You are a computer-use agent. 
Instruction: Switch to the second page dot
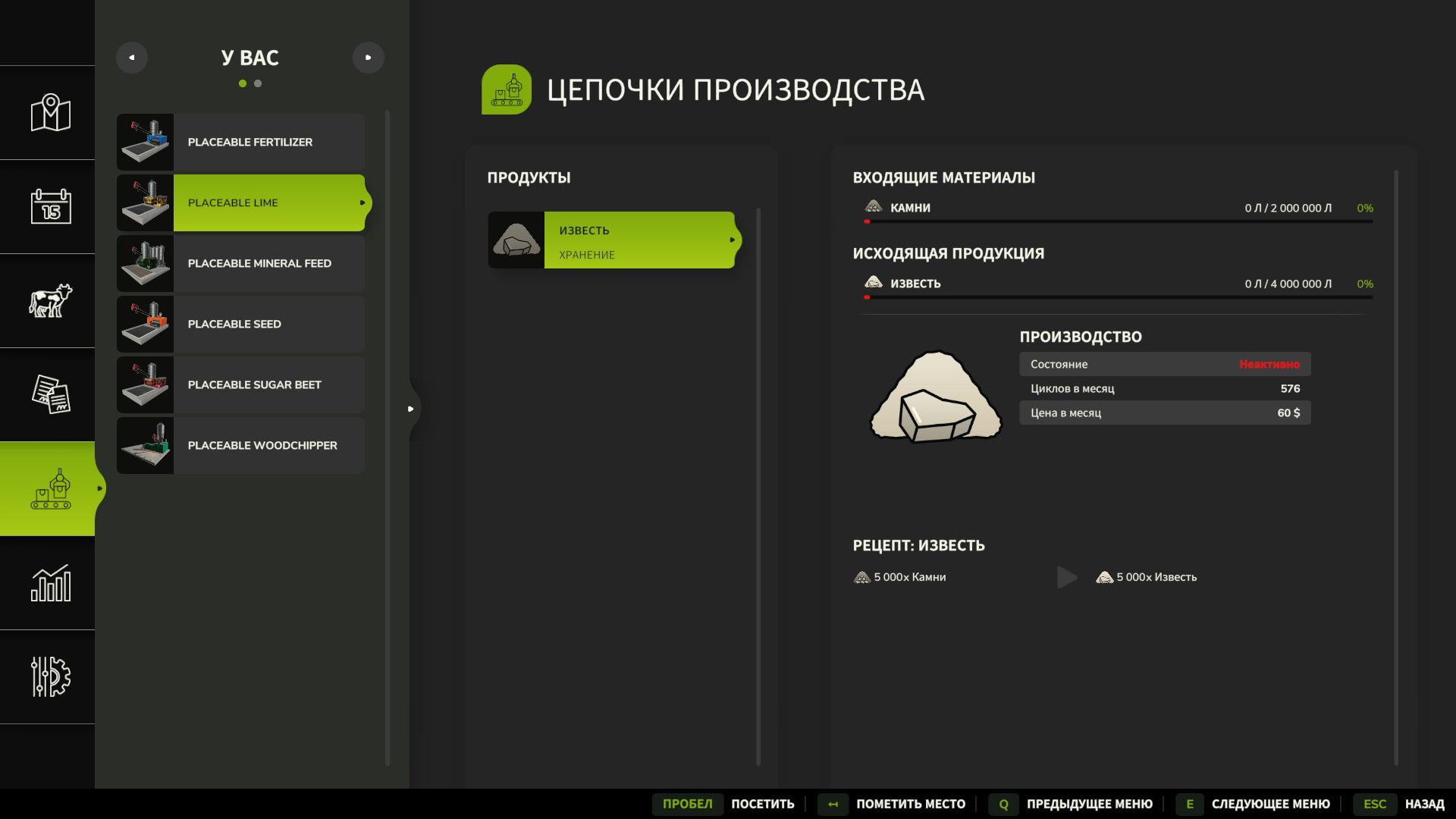(258, 83)
